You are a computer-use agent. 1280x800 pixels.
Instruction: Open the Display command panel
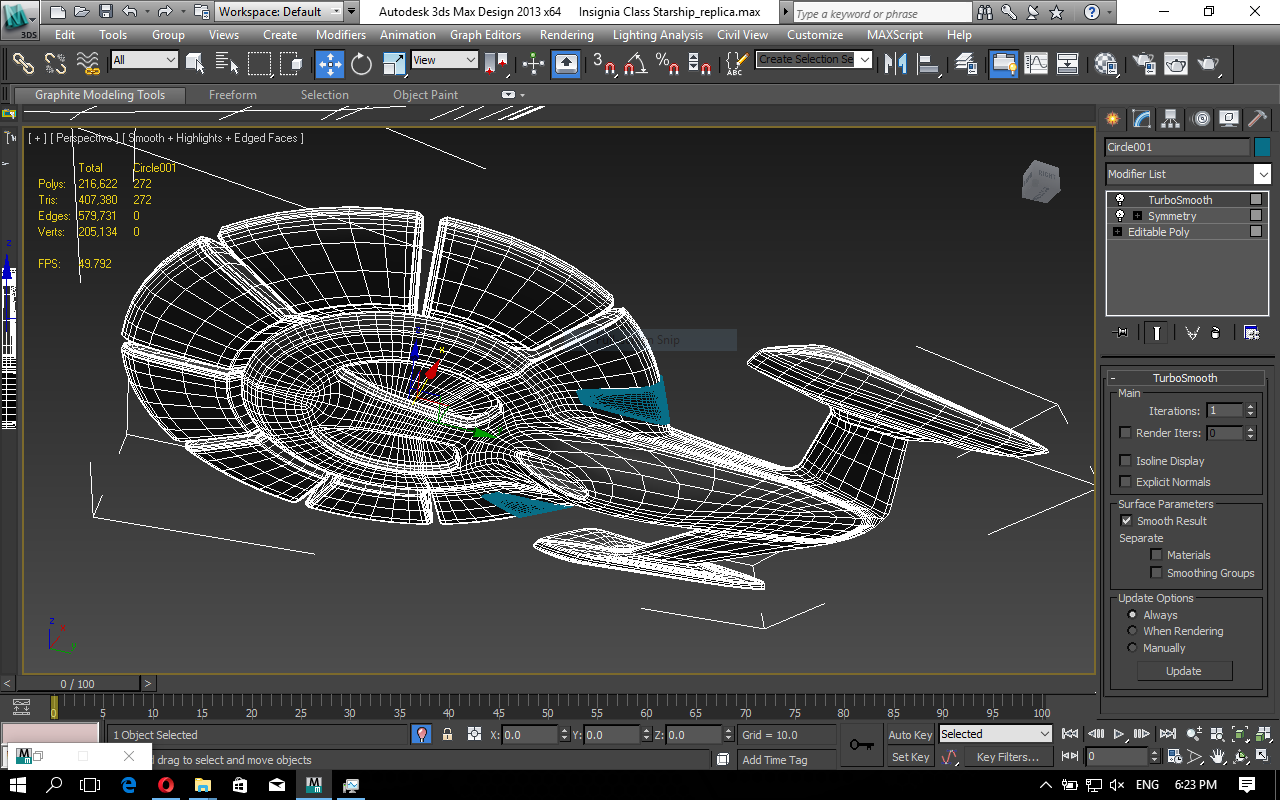pos(1229,119)
